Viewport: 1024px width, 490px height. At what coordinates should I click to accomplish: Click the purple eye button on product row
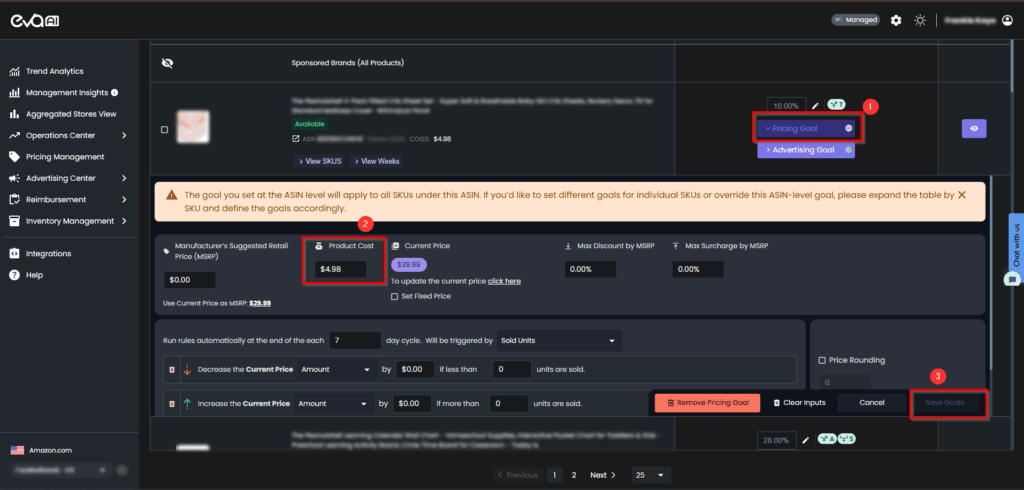click(974, 128)
